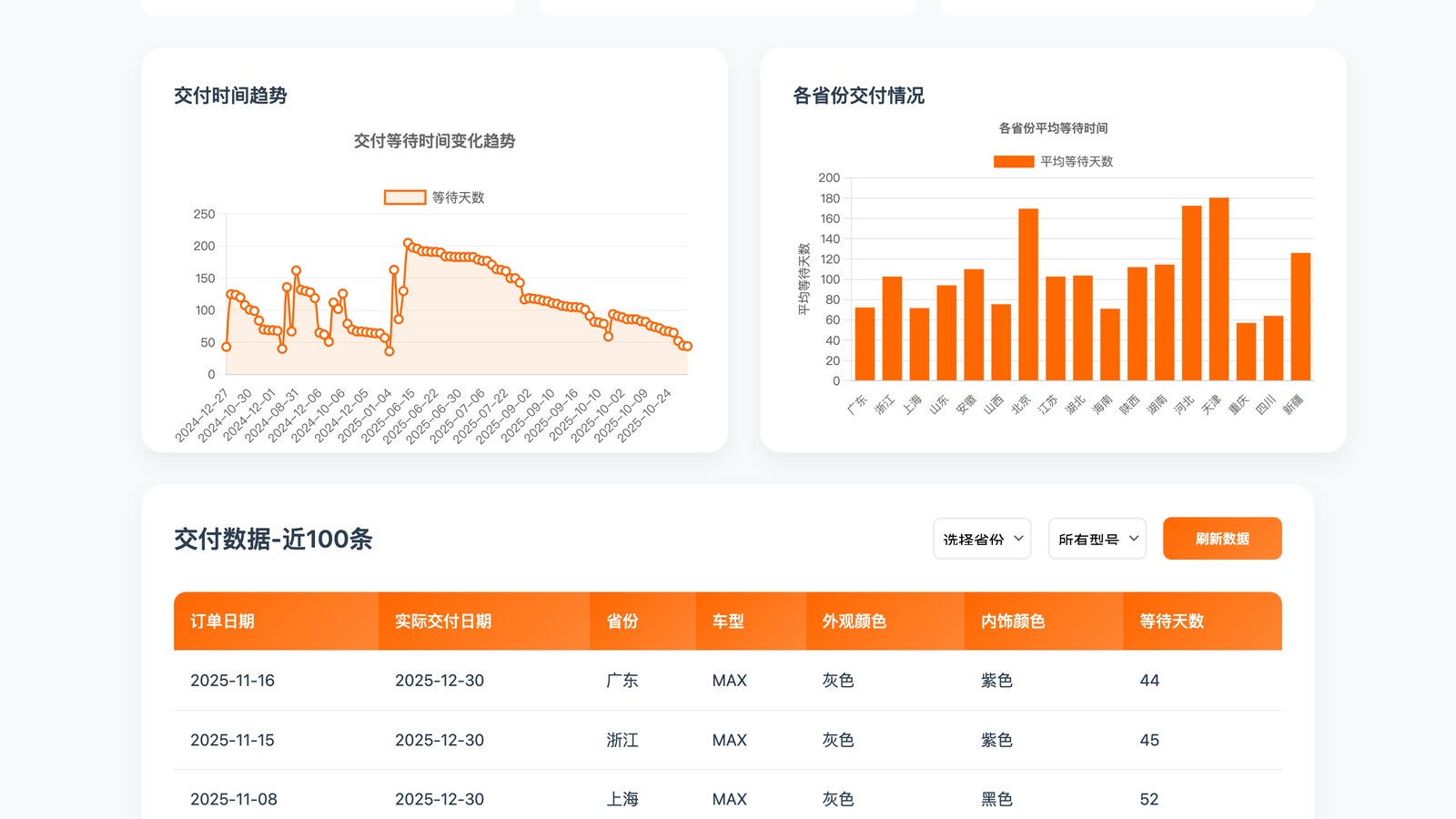The height and width of the screenshot is (819, 1456).
Task: Toggle the 平均等待天数 legend swatch
Action: point(1014,161)
